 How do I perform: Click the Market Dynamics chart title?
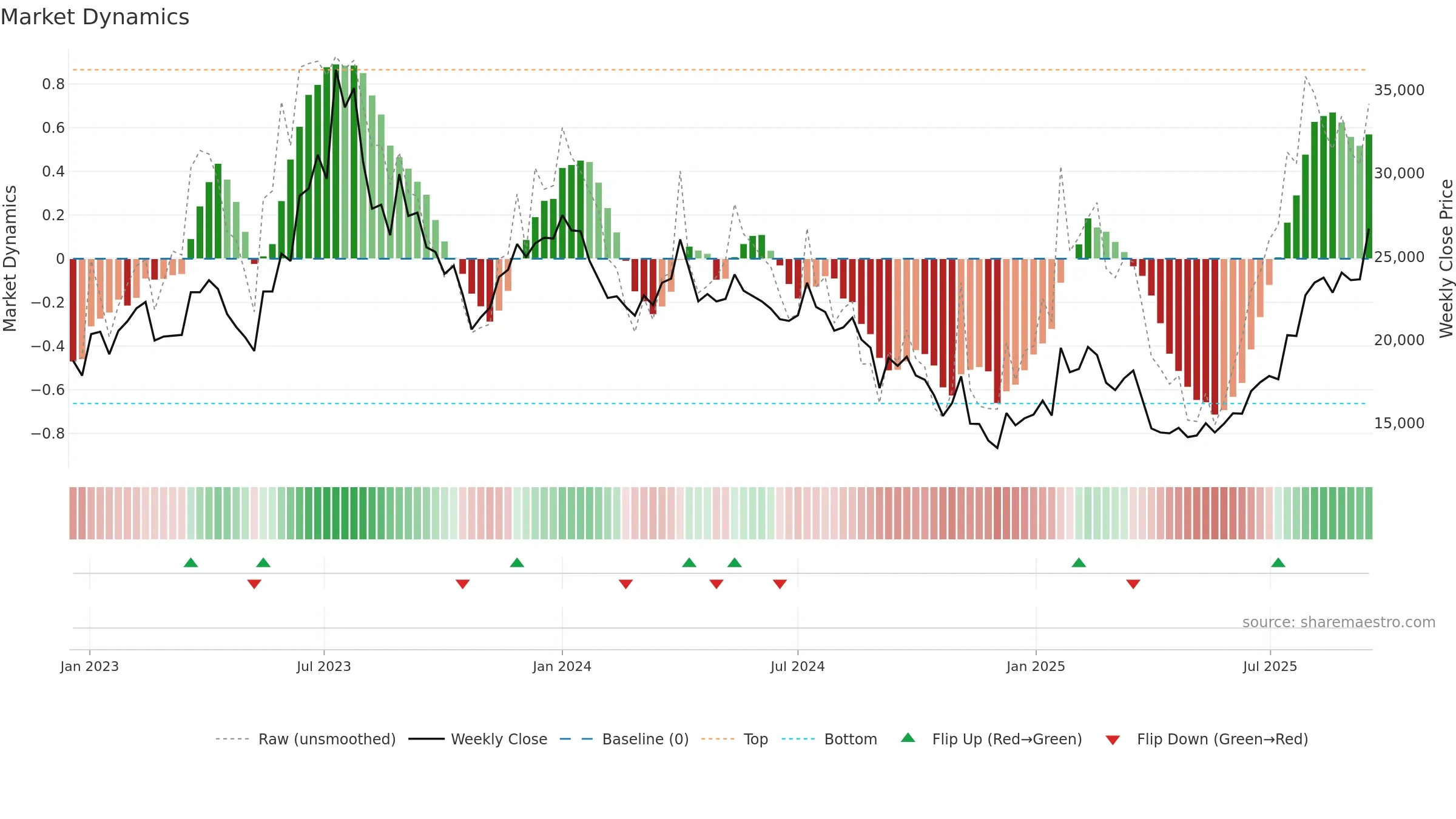(95, 17)
